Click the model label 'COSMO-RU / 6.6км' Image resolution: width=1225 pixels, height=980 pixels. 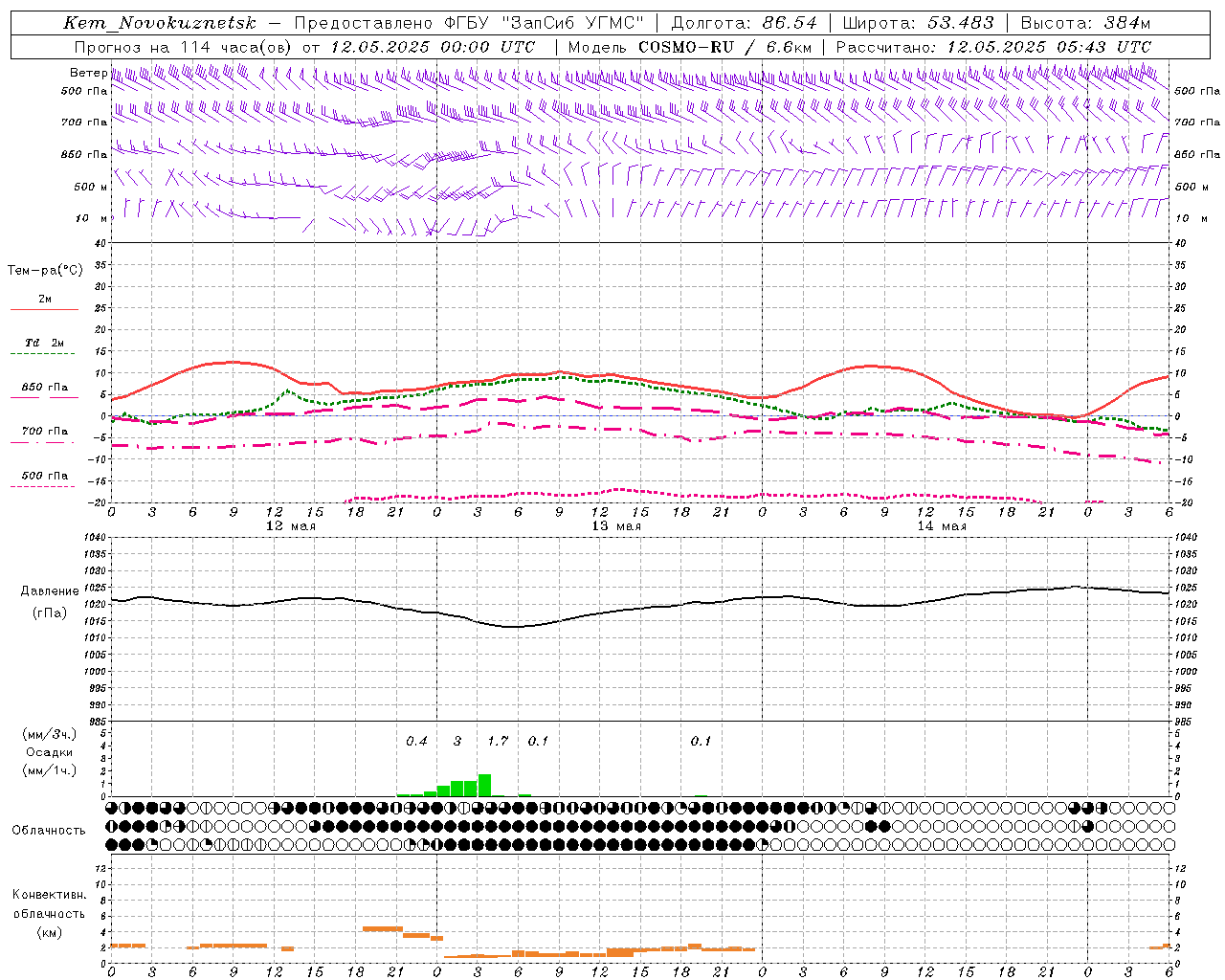point(724,47)
